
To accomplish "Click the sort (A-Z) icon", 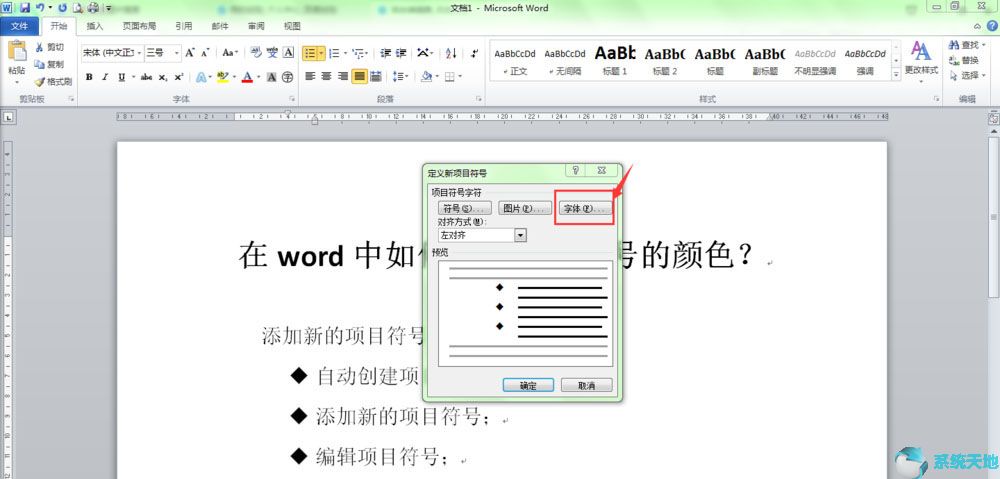I will pos(450,53).
